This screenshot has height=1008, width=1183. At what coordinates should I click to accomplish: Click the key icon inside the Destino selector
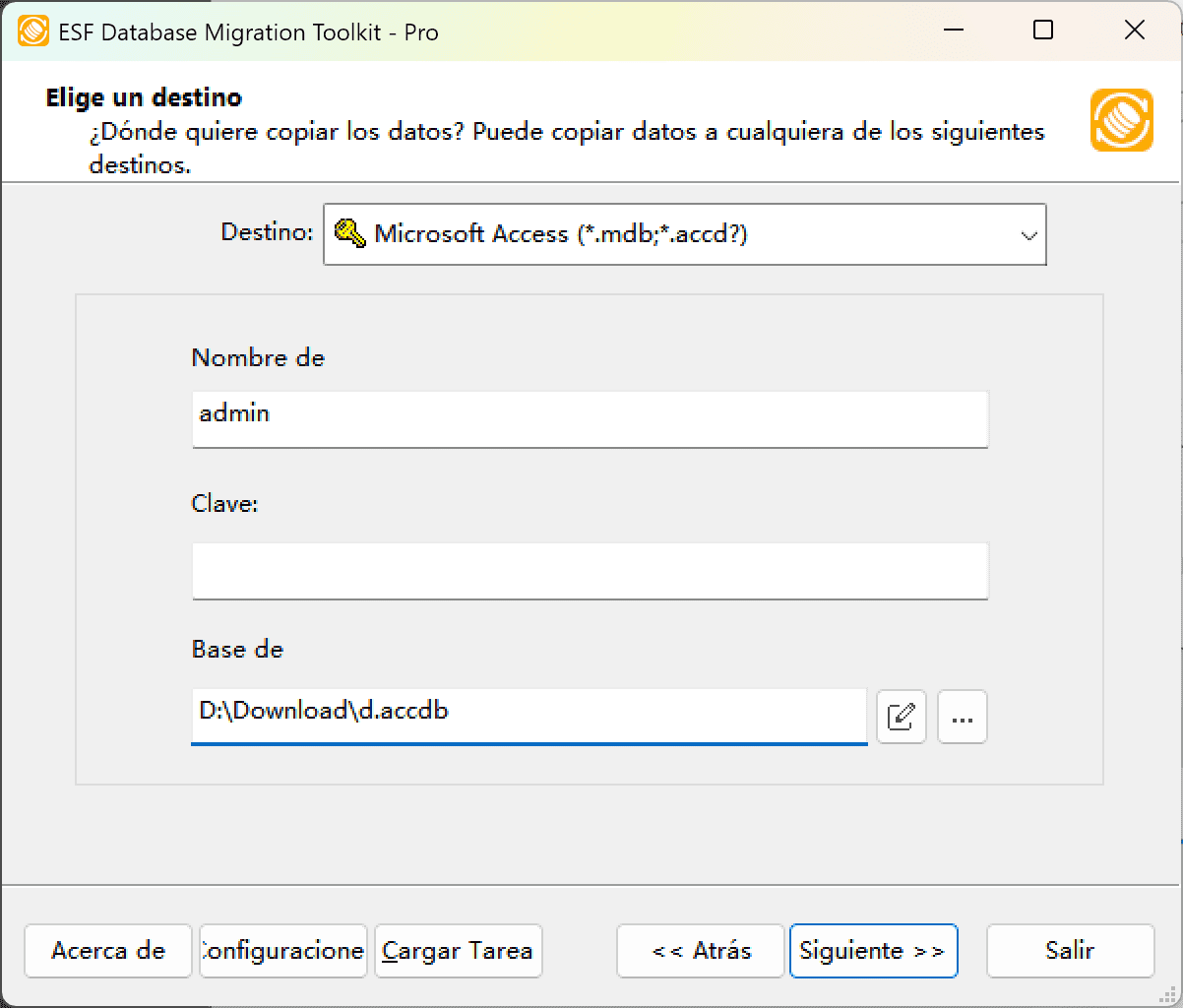click(351, 234)
